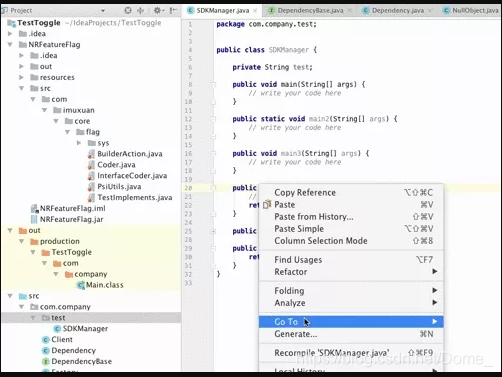Screen dimensions: 502x377
Task: Choose Recompile 'SDKManager.java' menu item
Action: tap(351, 353)
